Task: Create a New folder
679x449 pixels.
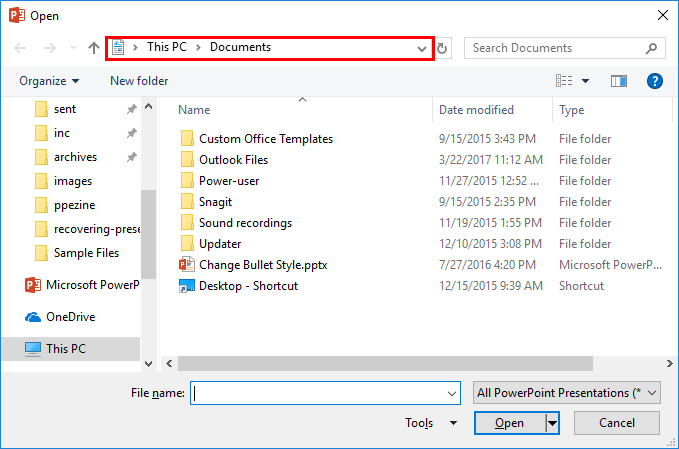Action: pyautogui.click(x=139, y=81)
